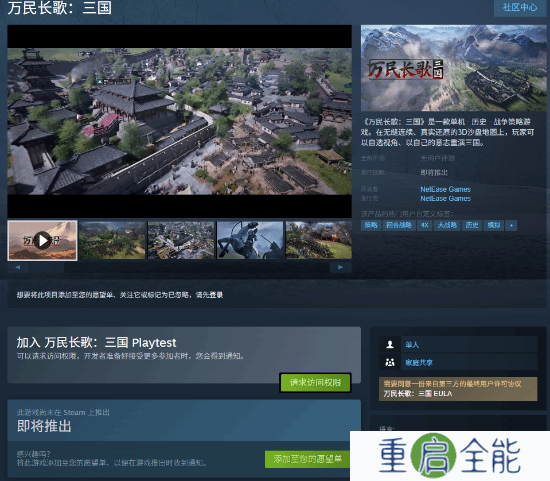Click the 请求访问权限 request access button
The width and height of the screenshot is (550, 481).
pyautogui.click(x=315, y=382)
